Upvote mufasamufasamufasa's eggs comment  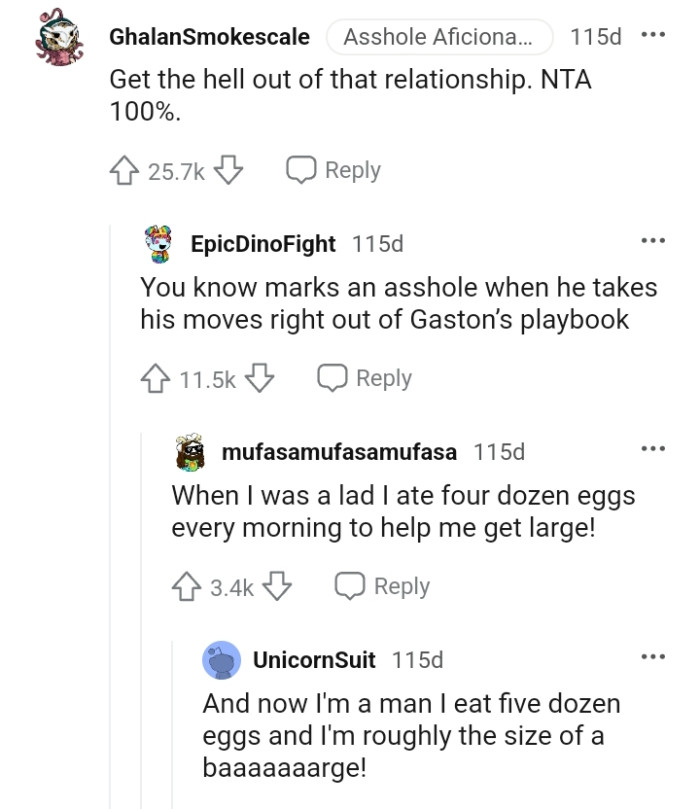tap(189, 587)
